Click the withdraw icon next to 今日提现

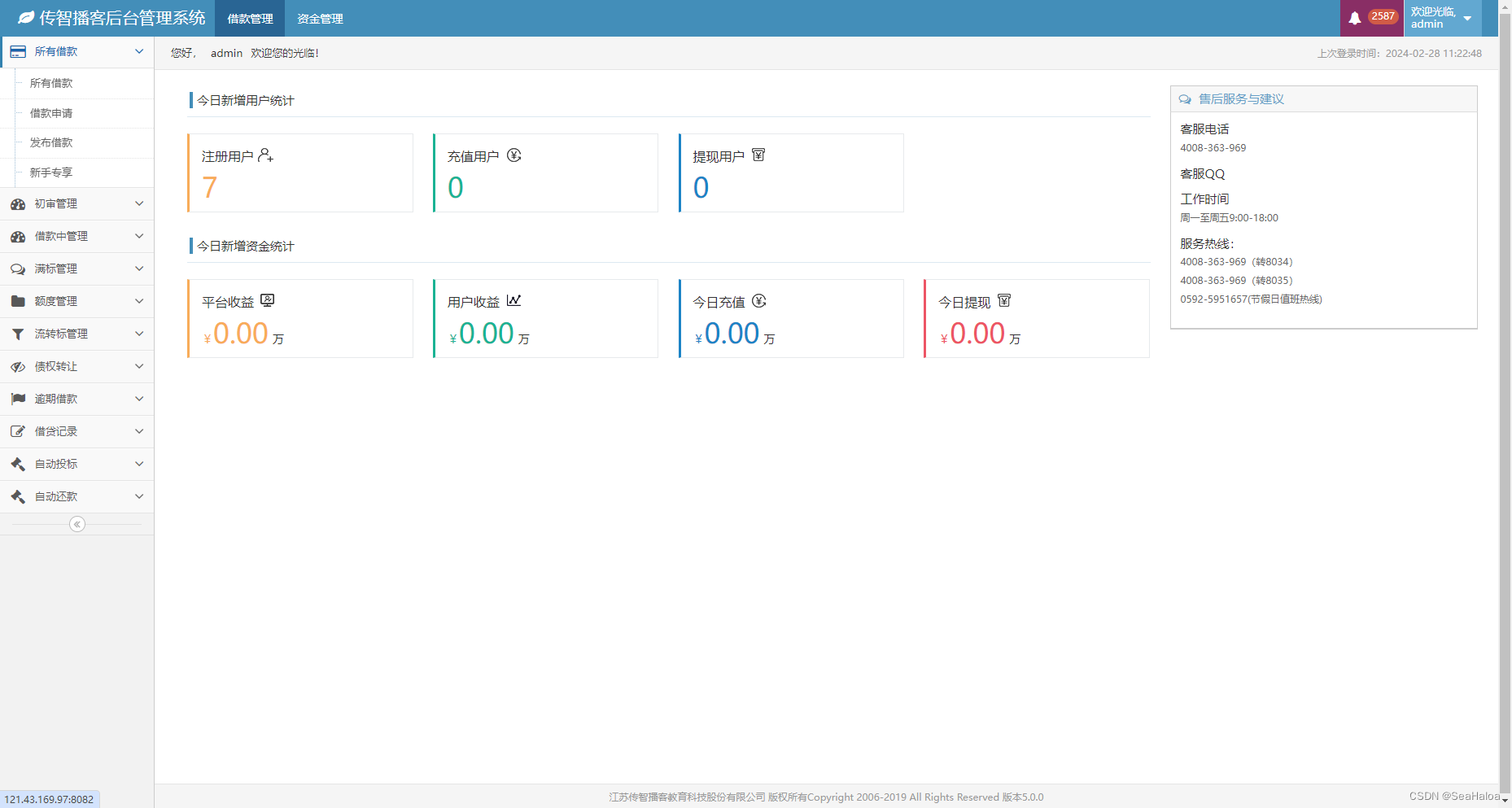1004,300
